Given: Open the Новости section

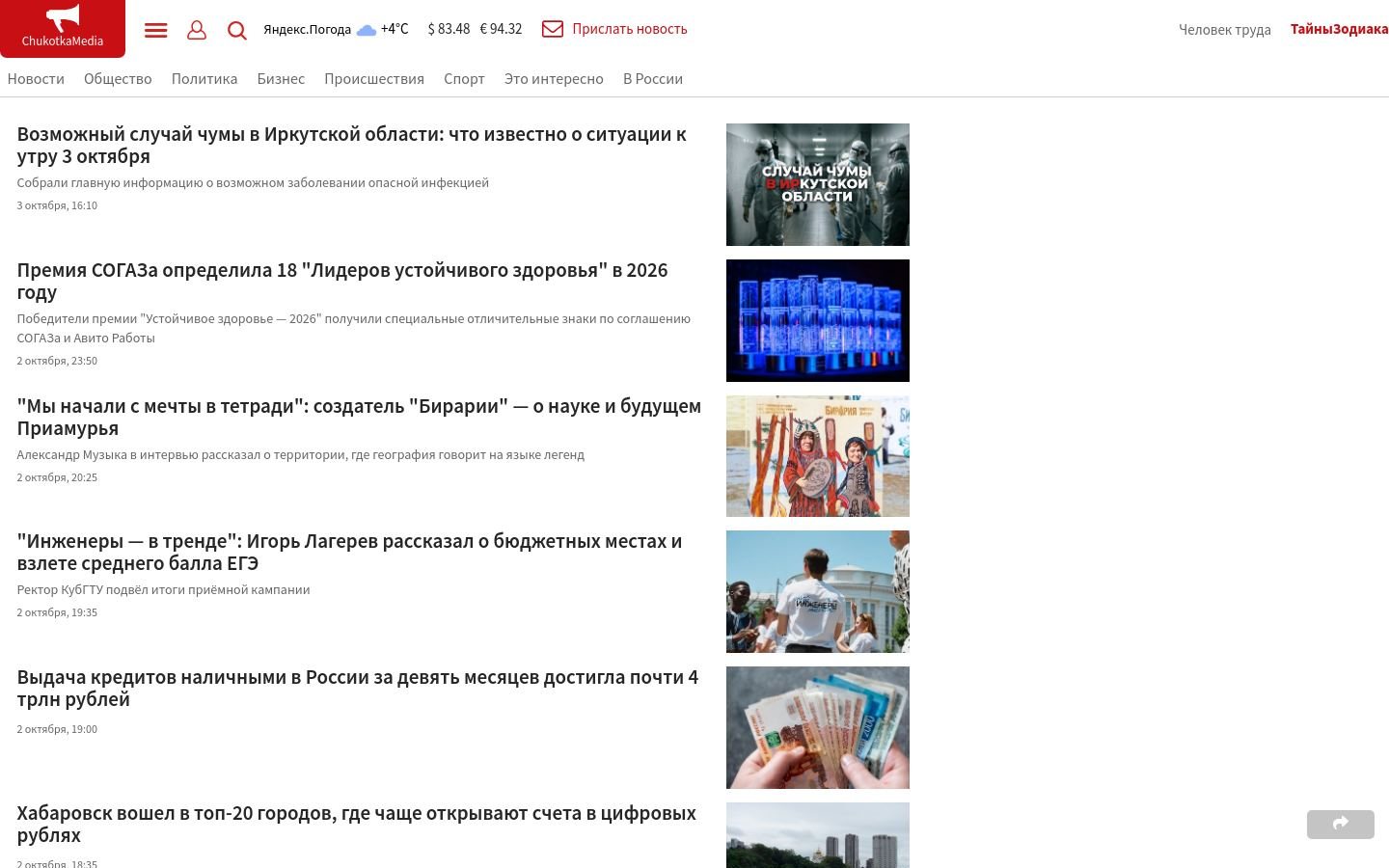Looking at the screenshot, I should [36, 79].
